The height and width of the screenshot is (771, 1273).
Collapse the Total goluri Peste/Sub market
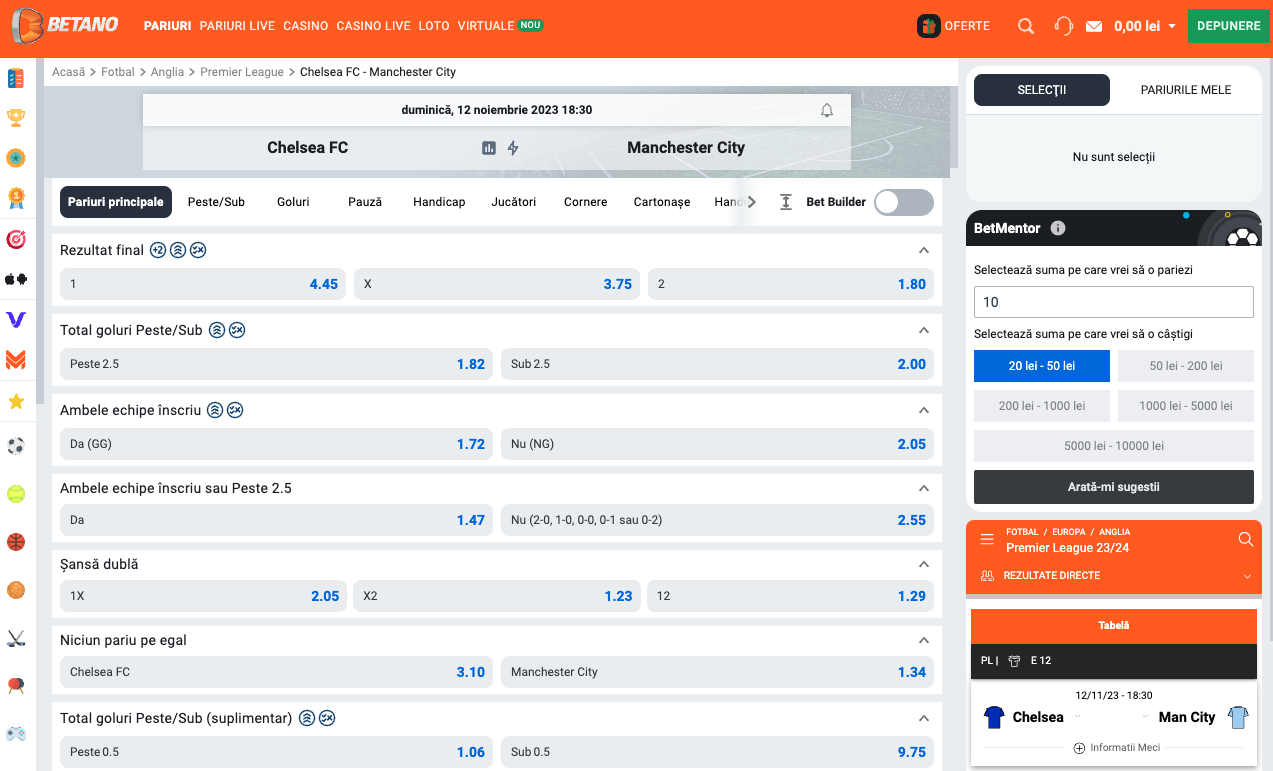coord(924,330)
